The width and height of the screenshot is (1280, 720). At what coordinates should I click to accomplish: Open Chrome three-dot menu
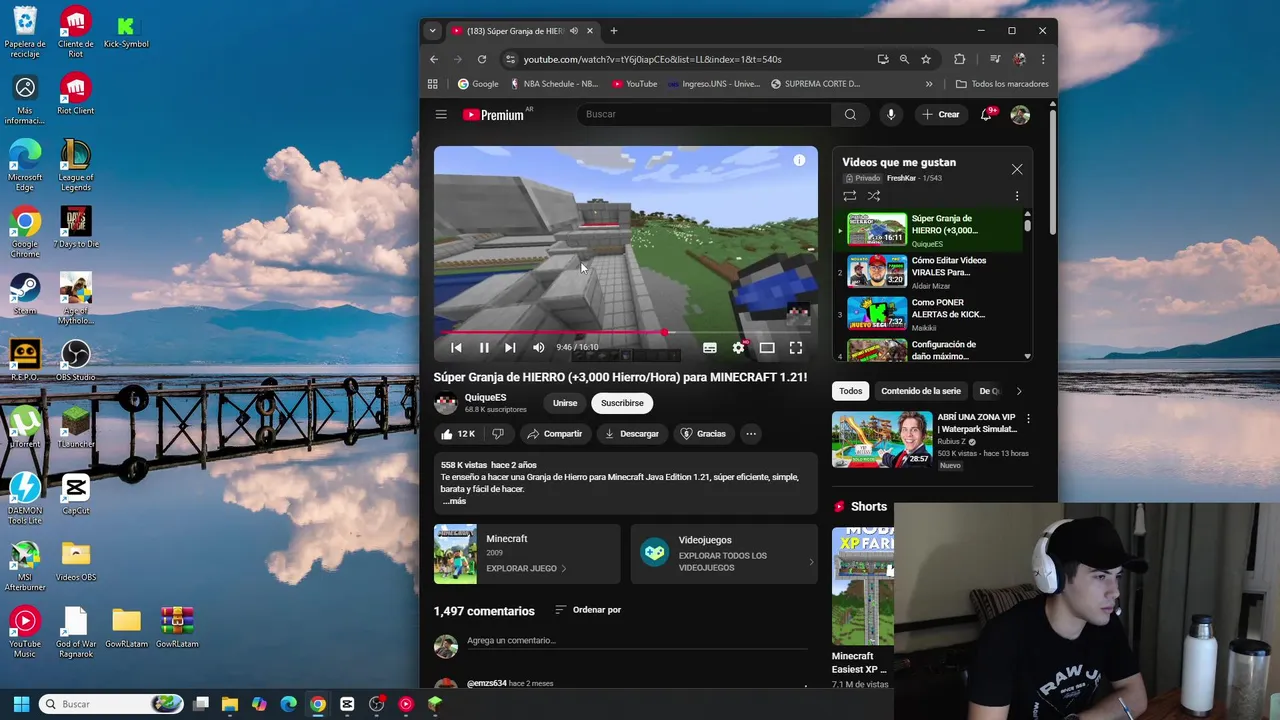pyautogui.click(x=1043, y=59)
